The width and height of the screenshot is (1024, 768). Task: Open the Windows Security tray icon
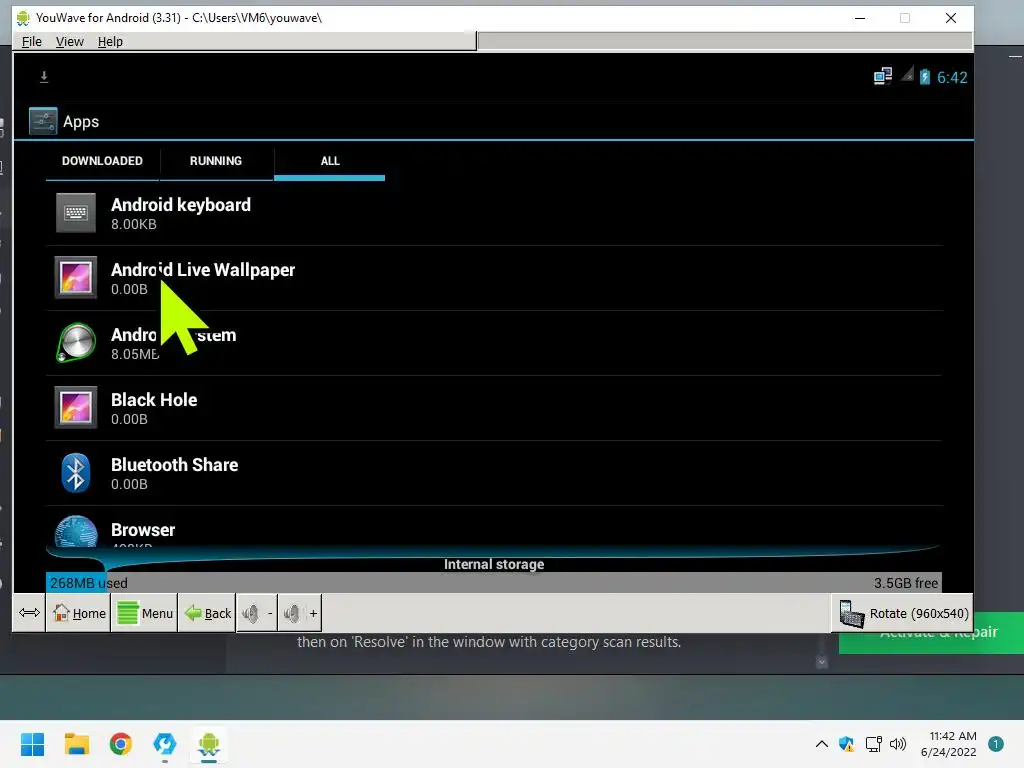click(846, 744)
